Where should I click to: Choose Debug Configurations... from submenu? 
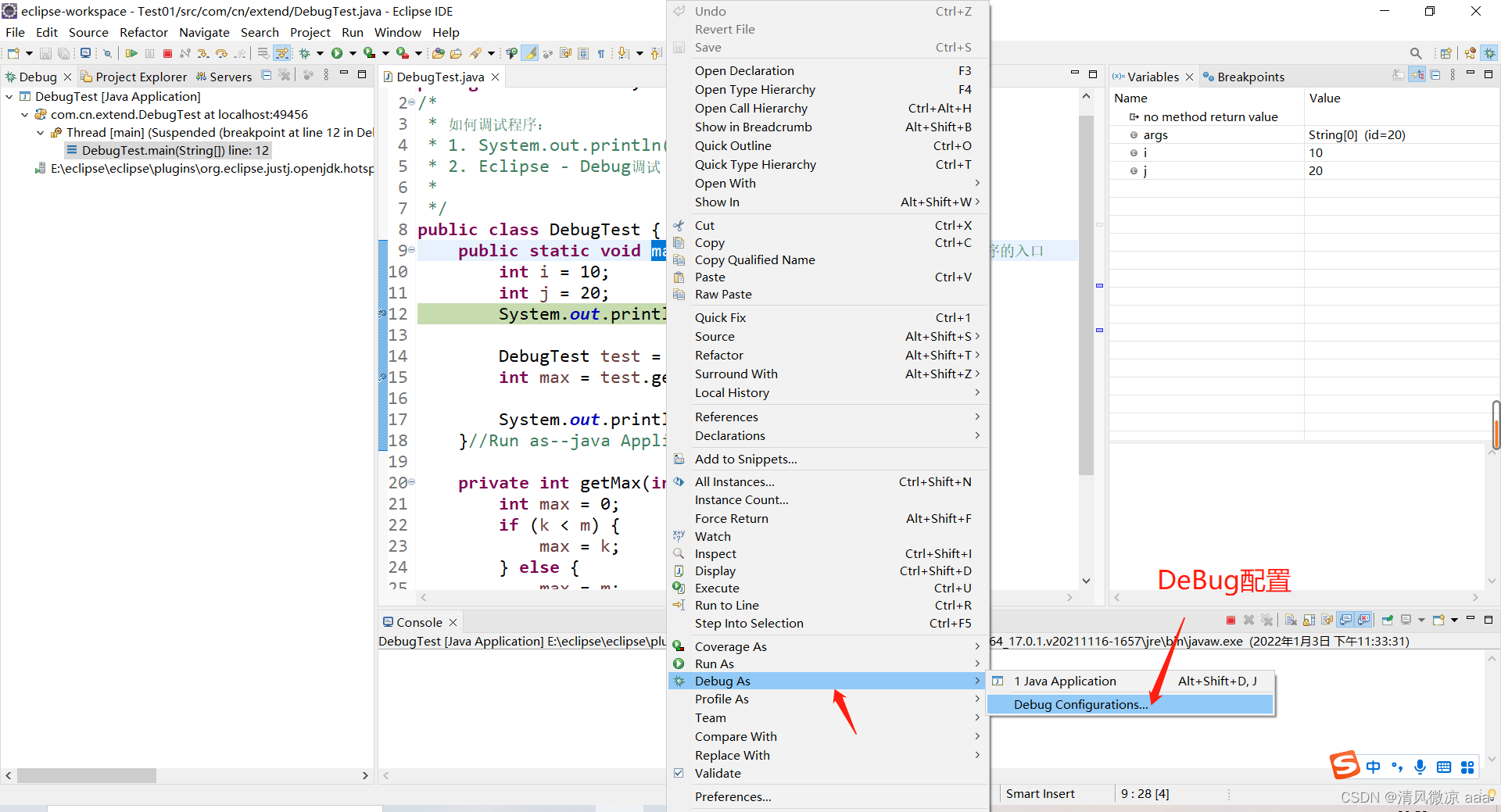point(1079,704)
